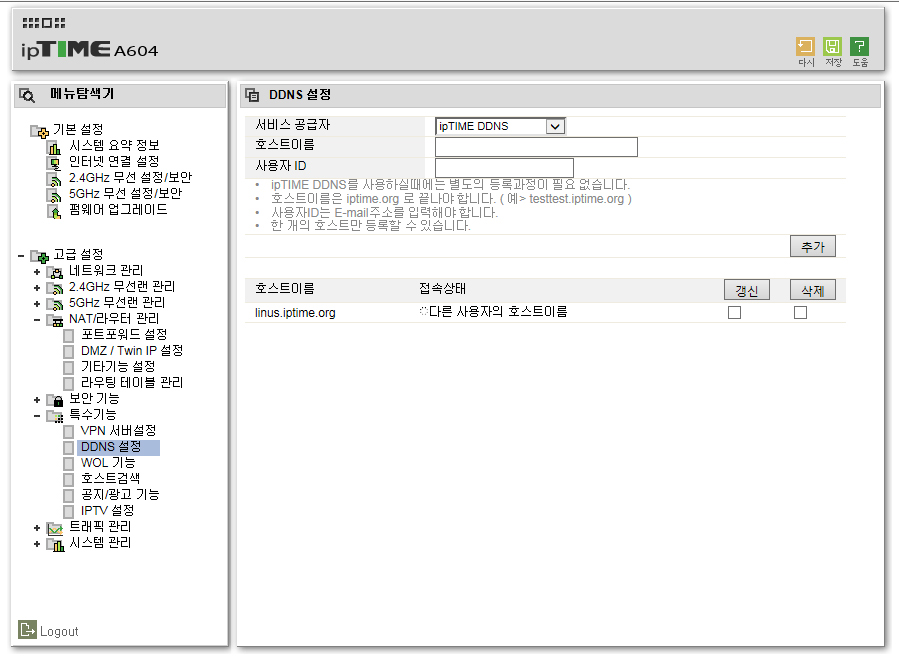
Task: Click the 네트워크 관리 folder icon
Action: tap(54, 272)
